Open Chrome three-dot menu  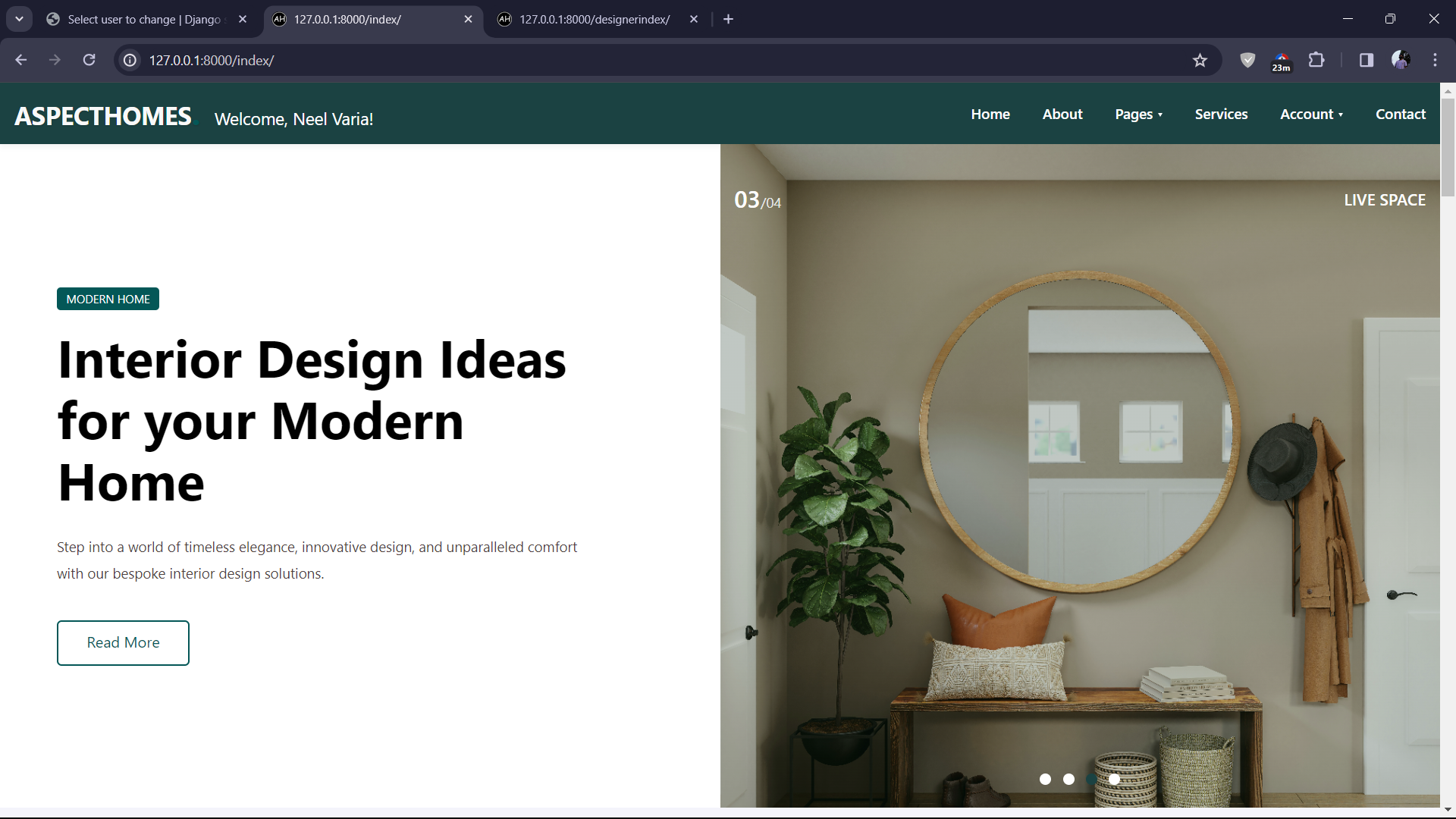[x=1435, y=61]
